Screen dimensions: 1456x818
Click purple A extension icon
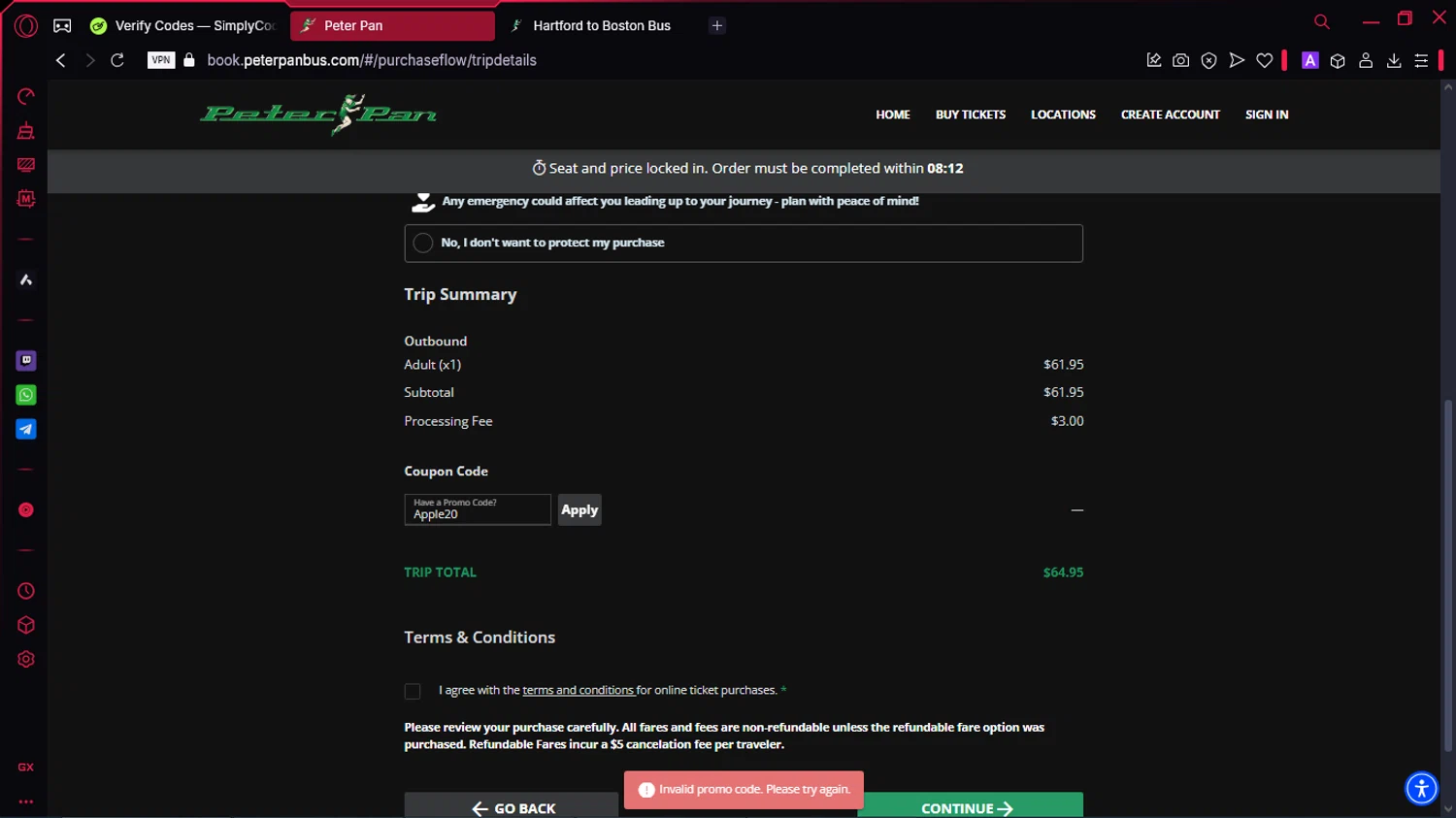(x=1310, y=60)
